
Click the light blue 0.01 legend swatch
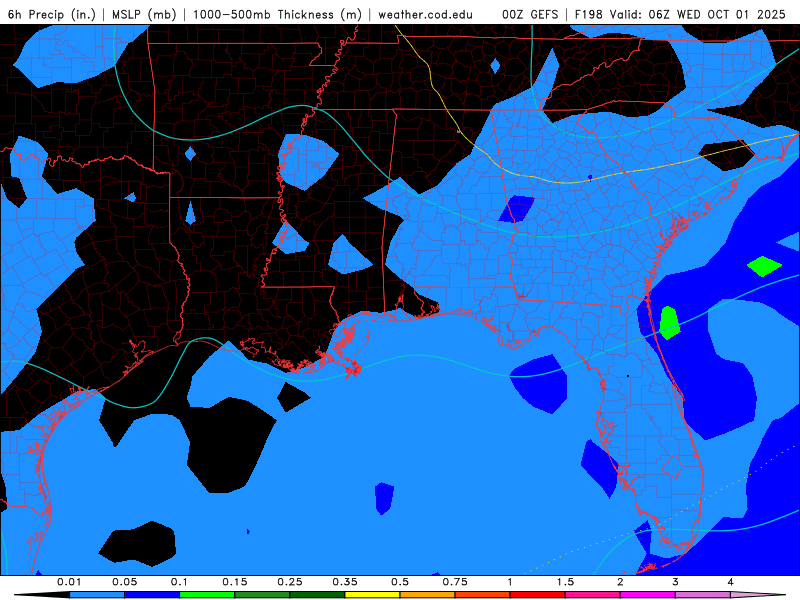97,595
